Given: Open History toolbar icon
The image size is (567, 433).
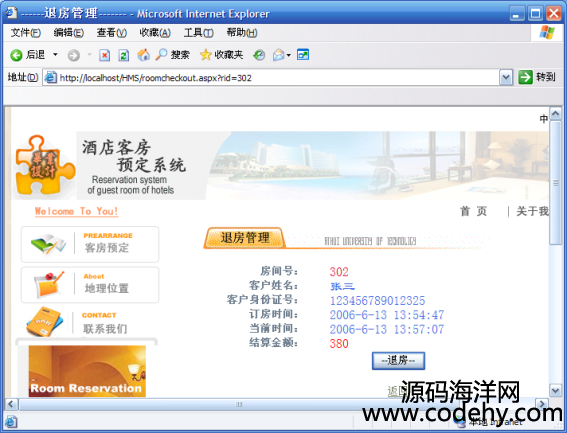Looking at the screenshot, I should [259, 55].
